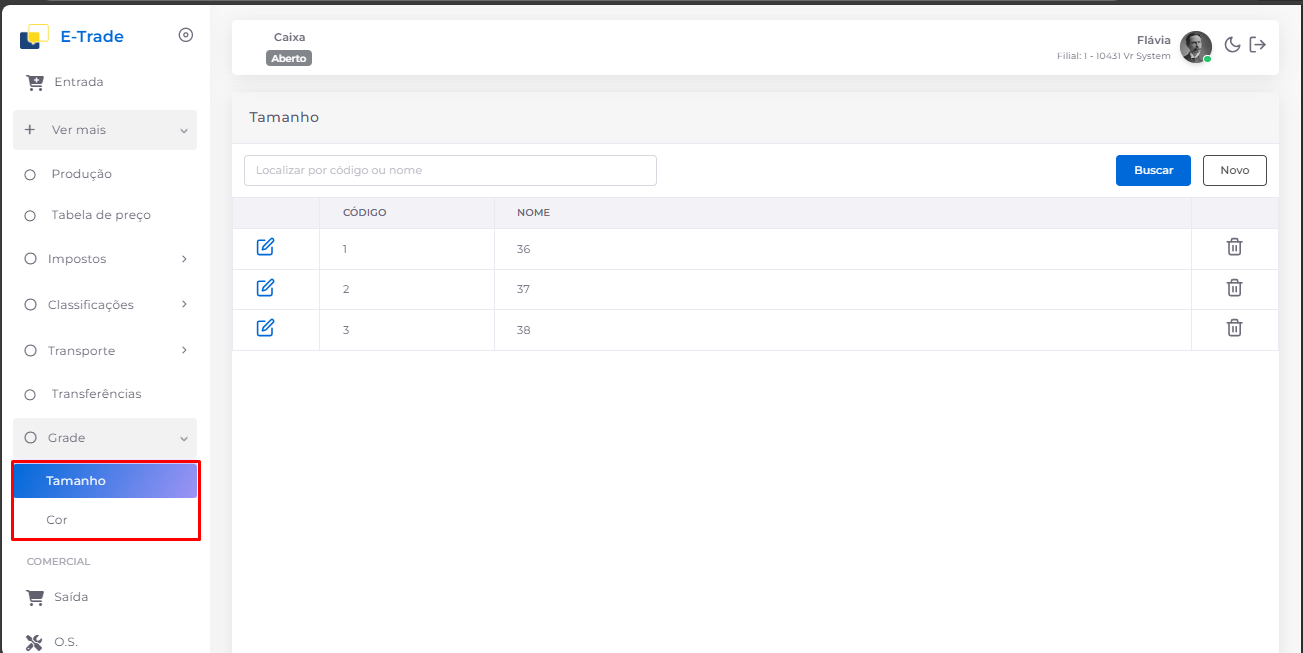Go to Tabela de preço

coord(101,215)
